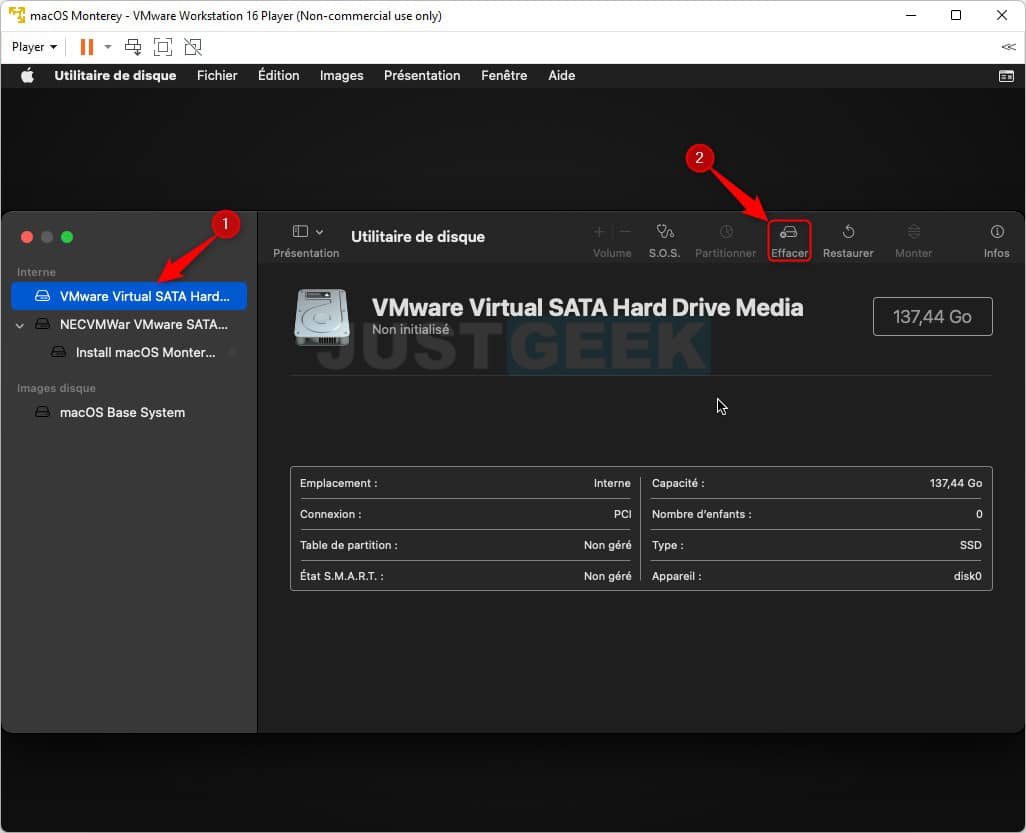The width and height of the screenshot is (1026, 833).
Task: Open the Édition menu
Action: pos(279,75)
